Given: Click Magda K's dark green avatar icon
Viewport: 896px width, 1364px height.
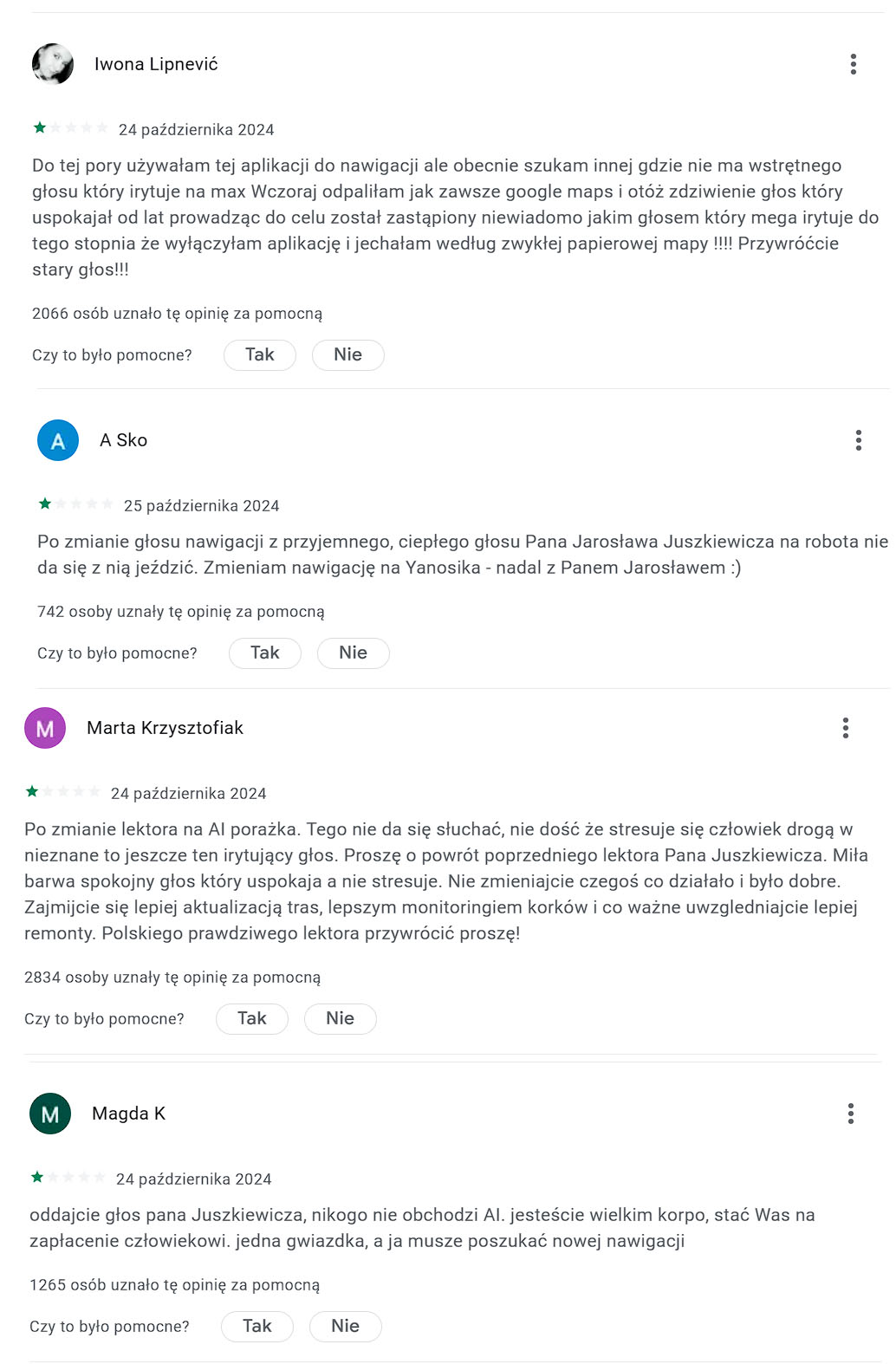Looking at the screenshot, I should (50, 1114).
